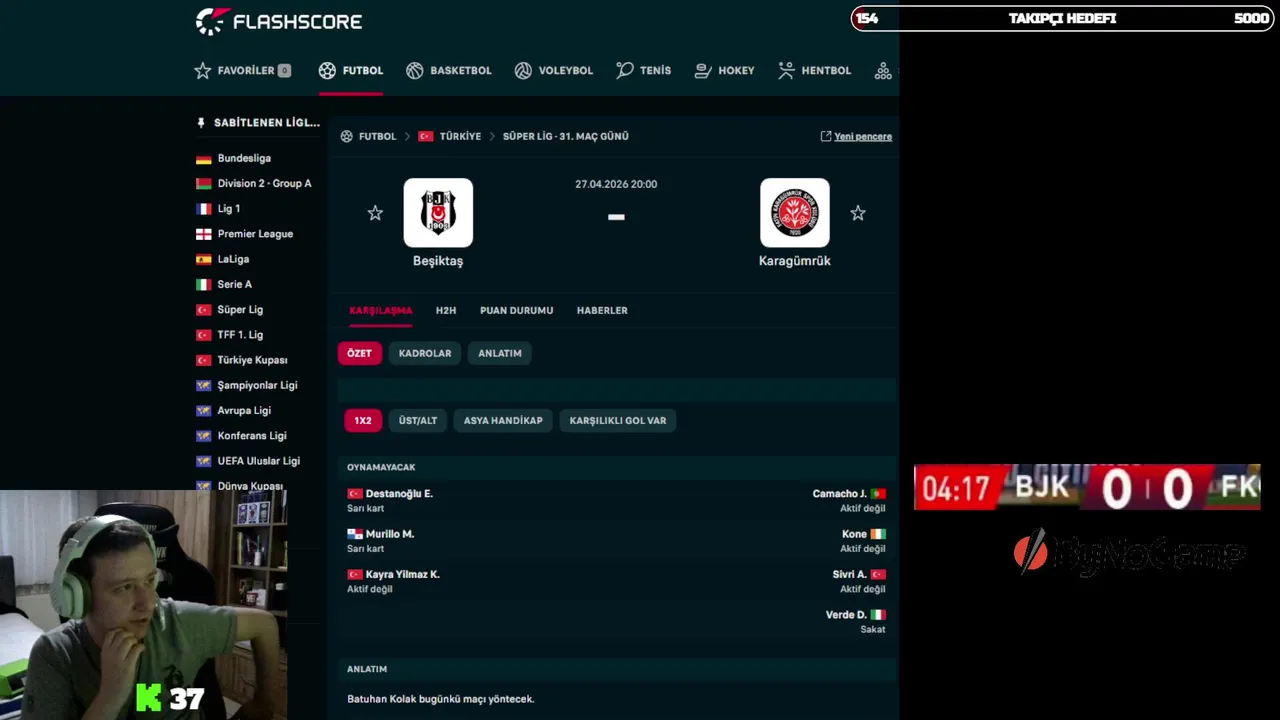
Task: Click Süper Lig - 31. Maç Günü breadcrumb
Action: click(566, 136)
